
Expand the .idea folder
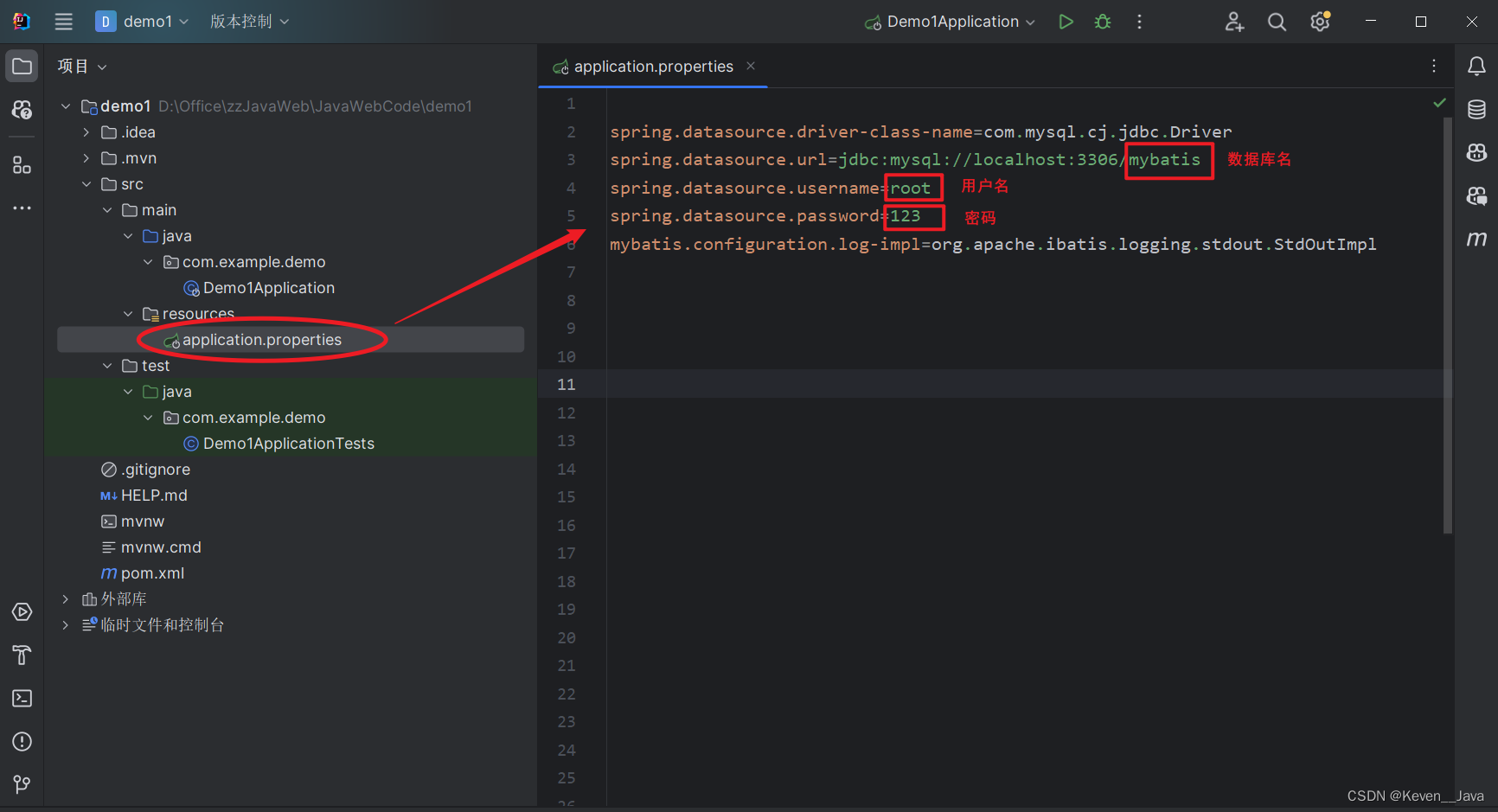point(86,132)
